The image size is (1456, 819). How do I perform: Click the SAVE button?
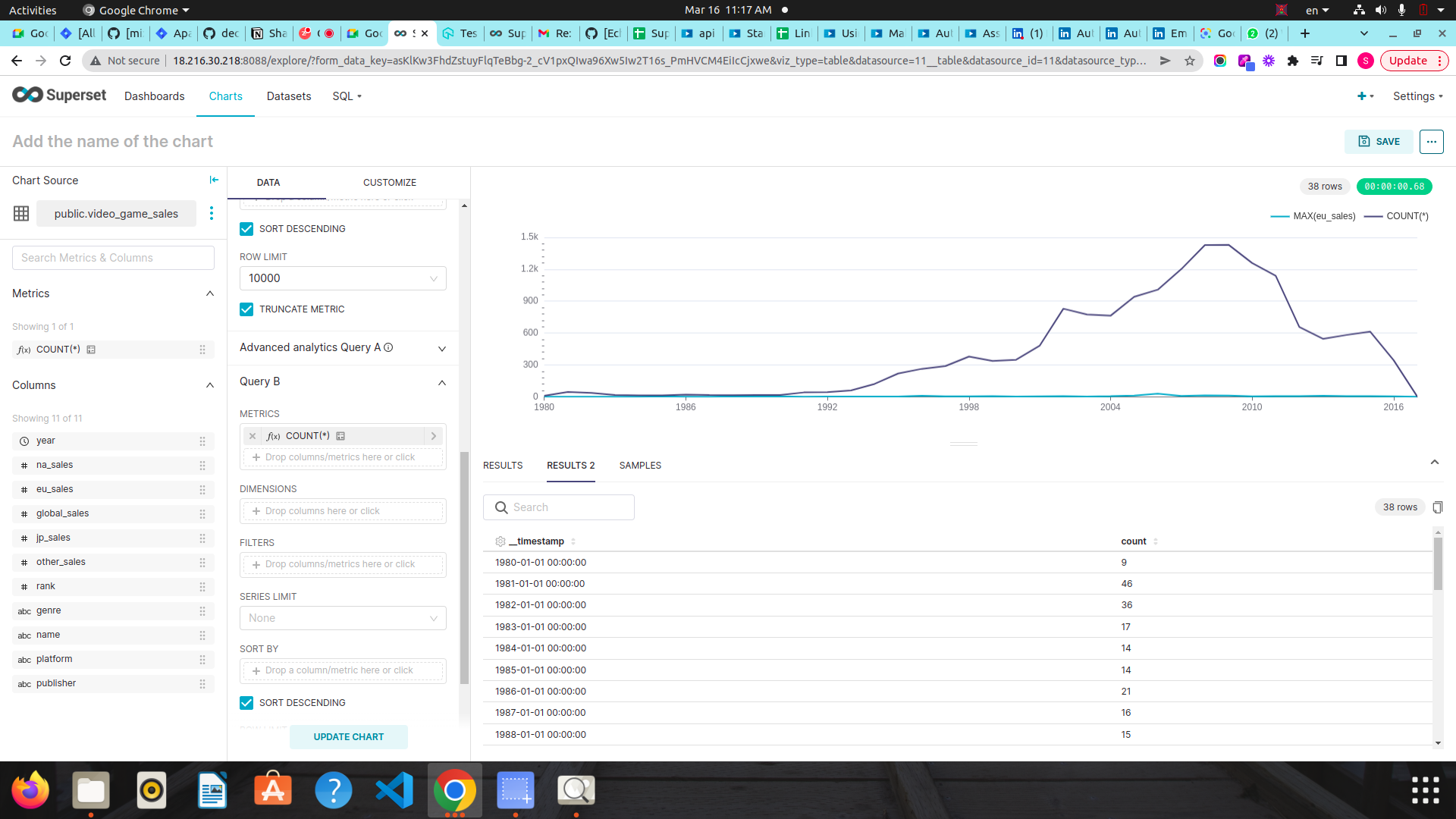click(1379, 141)
